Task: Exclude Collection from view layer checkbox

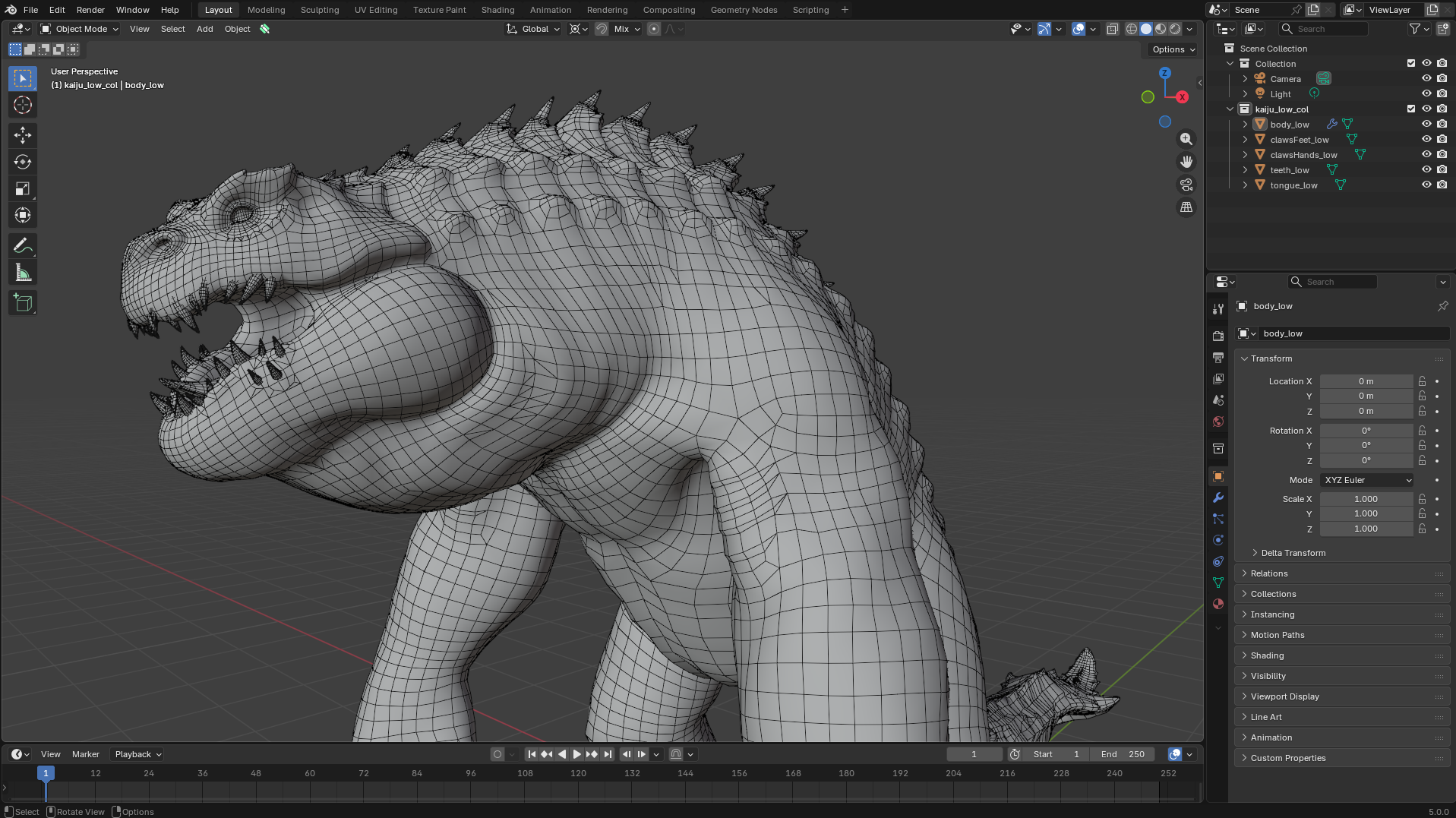Action: [x=1411, y=64]
